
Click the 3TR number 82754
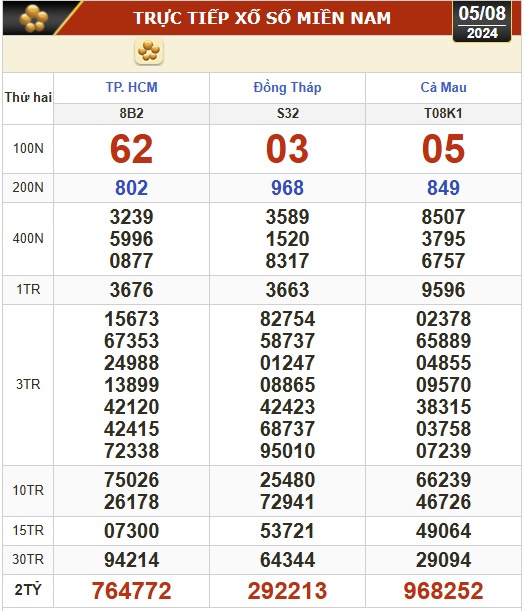tap(287, 319)
